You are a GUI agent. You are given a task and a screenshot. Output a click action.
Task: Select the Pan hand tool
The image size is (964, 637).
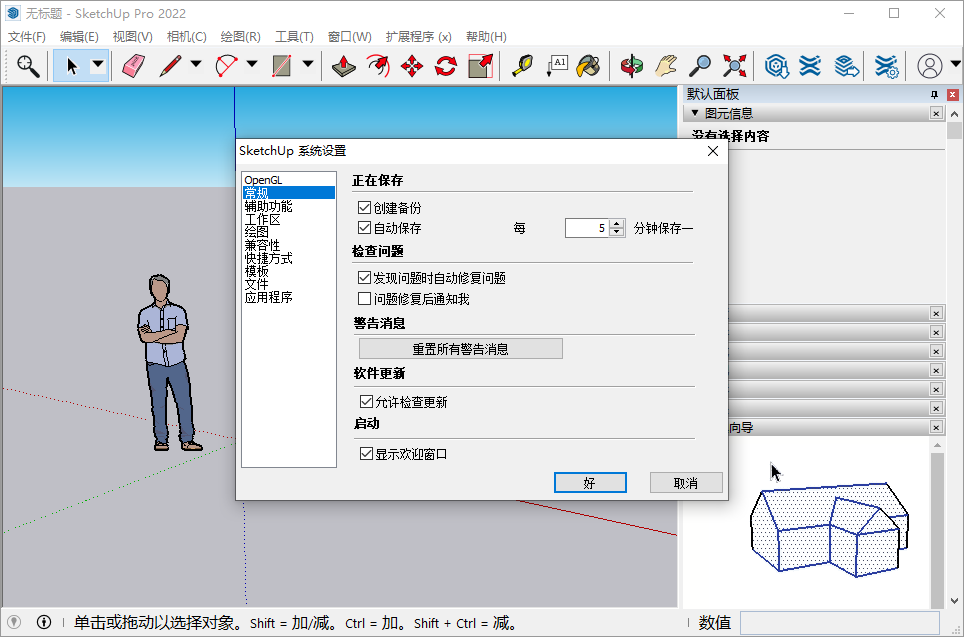663,65
